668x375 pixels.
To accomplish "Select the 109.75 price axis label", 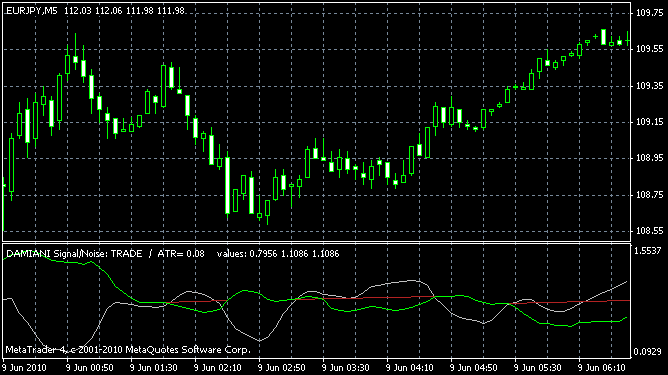I will coord(649,13).
